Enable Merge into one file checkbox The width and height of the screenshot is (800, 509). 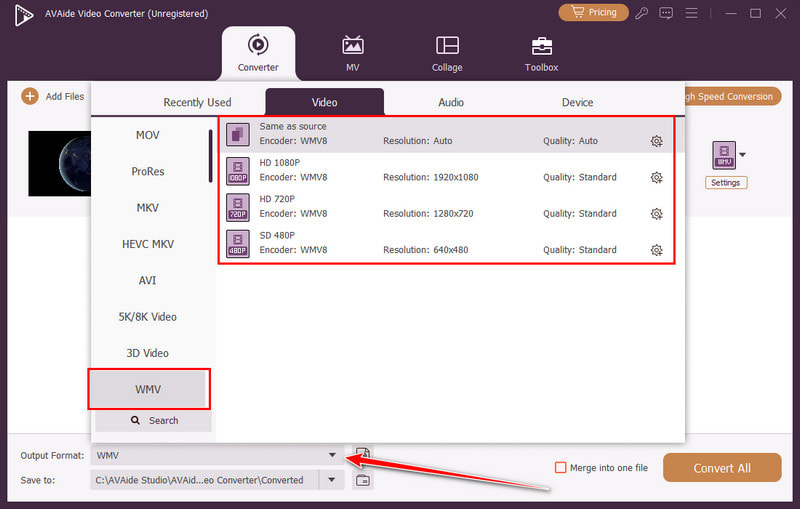tap(560, 467)
